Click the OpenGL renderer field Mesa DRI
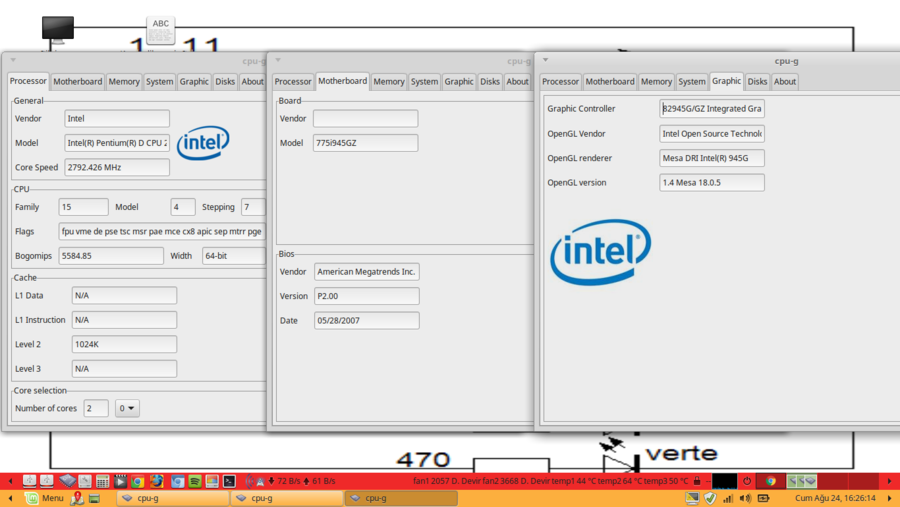Viewport: 900px width, 507px height. point(712,158)
